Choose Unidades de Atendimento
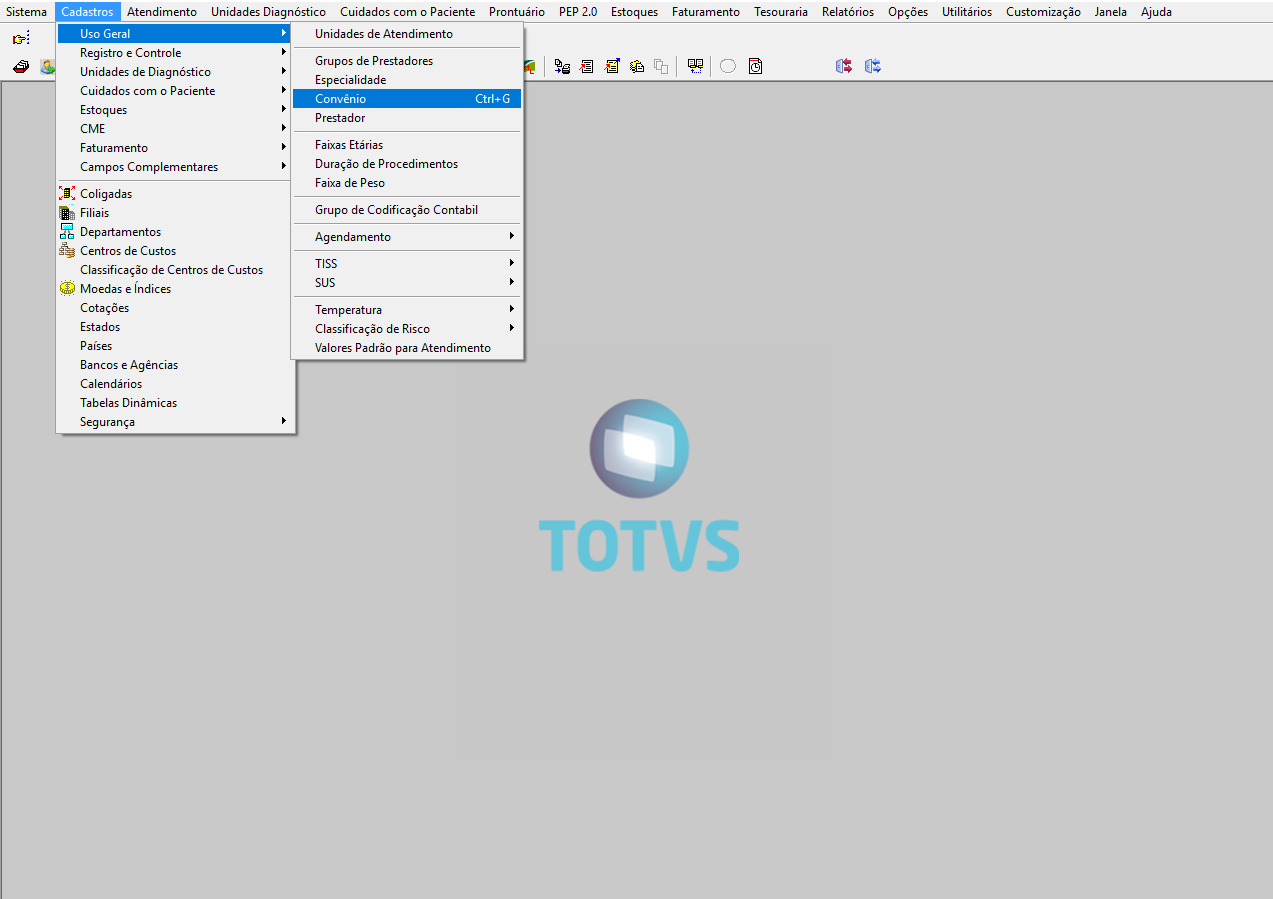 (407, 34)
